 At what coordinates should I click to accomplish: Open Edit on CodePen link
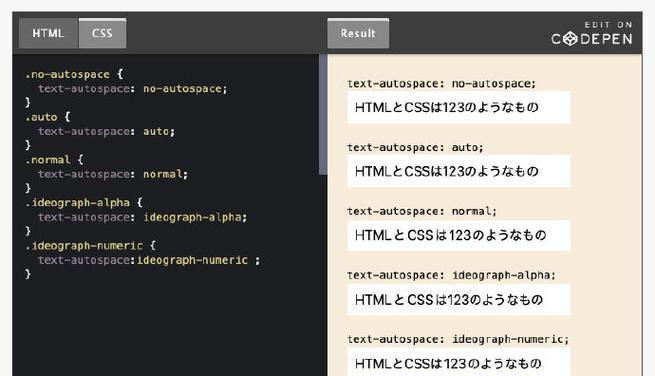coord(592,33)
